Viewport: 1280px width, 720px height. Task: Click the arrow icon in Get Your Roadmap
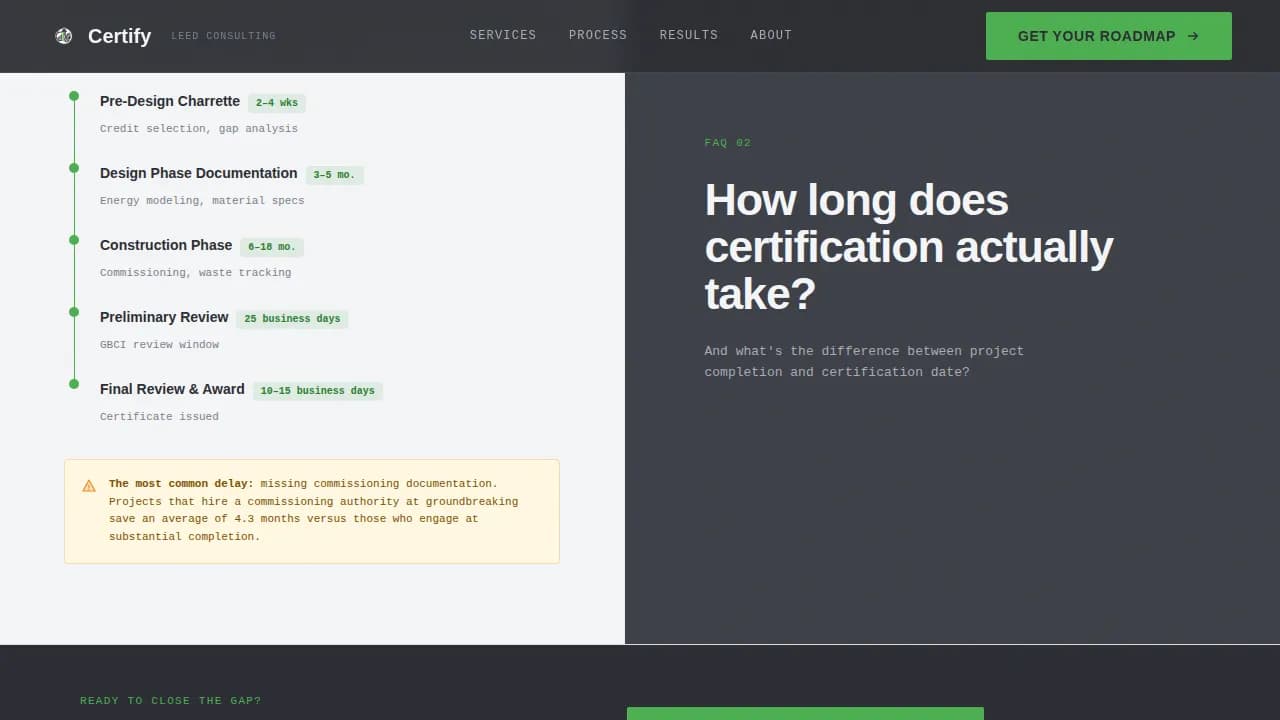[x=1193, y=36]
